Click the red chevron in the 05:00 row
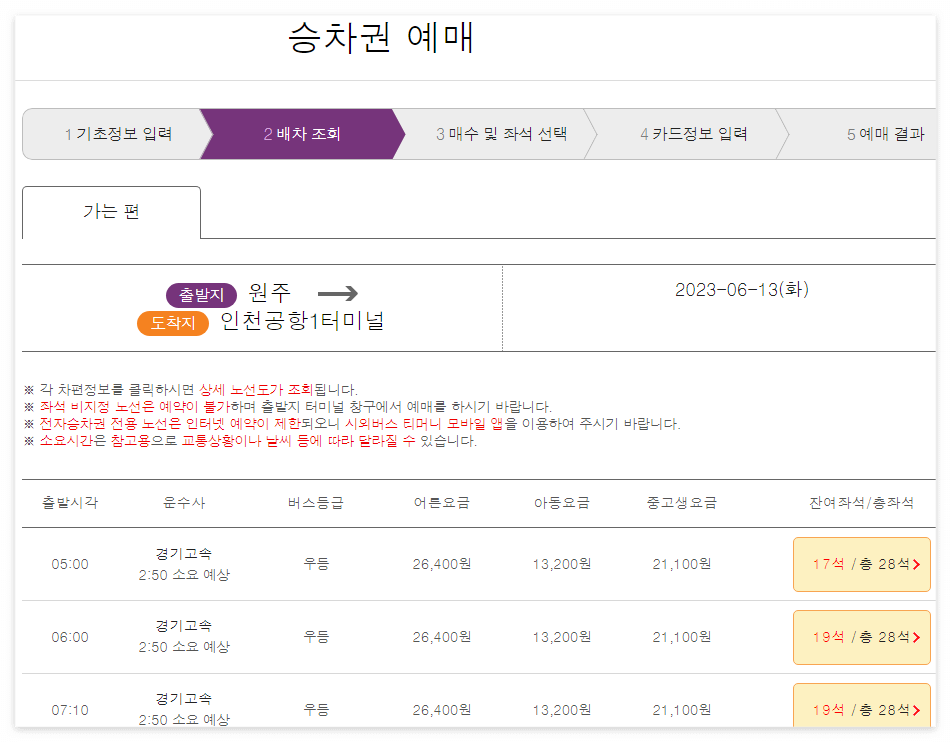 (x=916, y=565)
